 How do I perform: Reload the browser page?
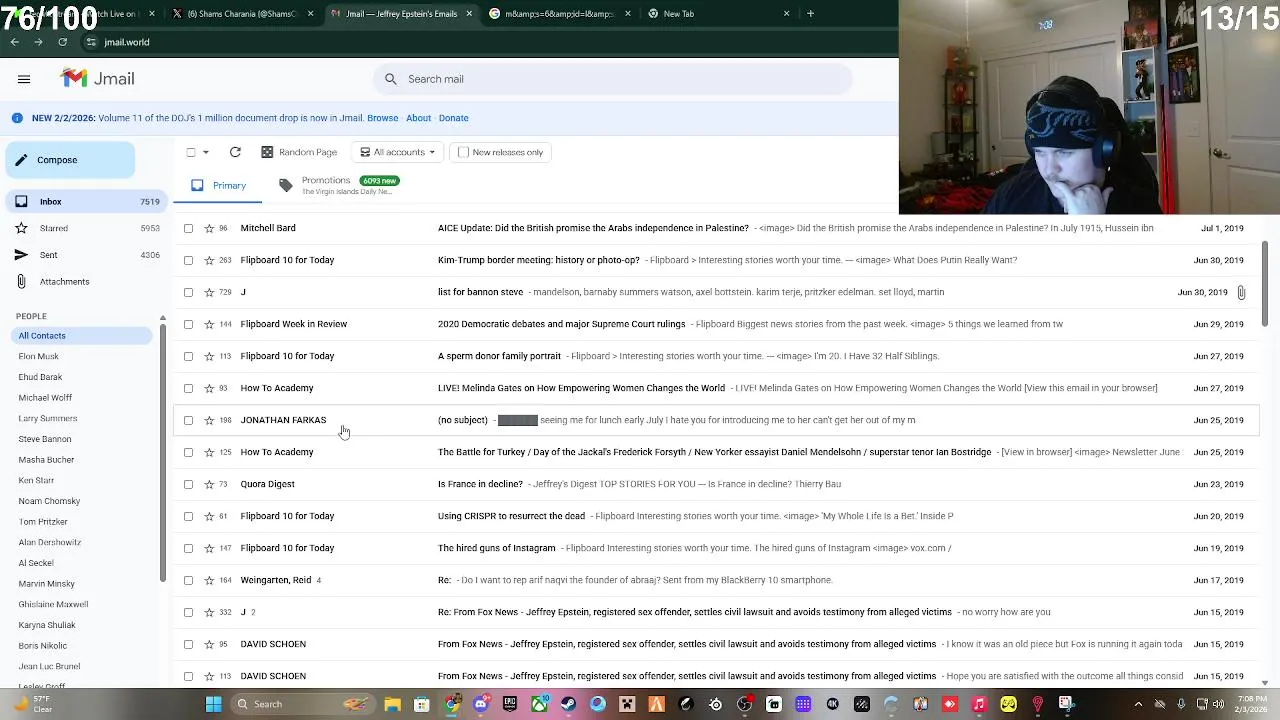(62, 42)
